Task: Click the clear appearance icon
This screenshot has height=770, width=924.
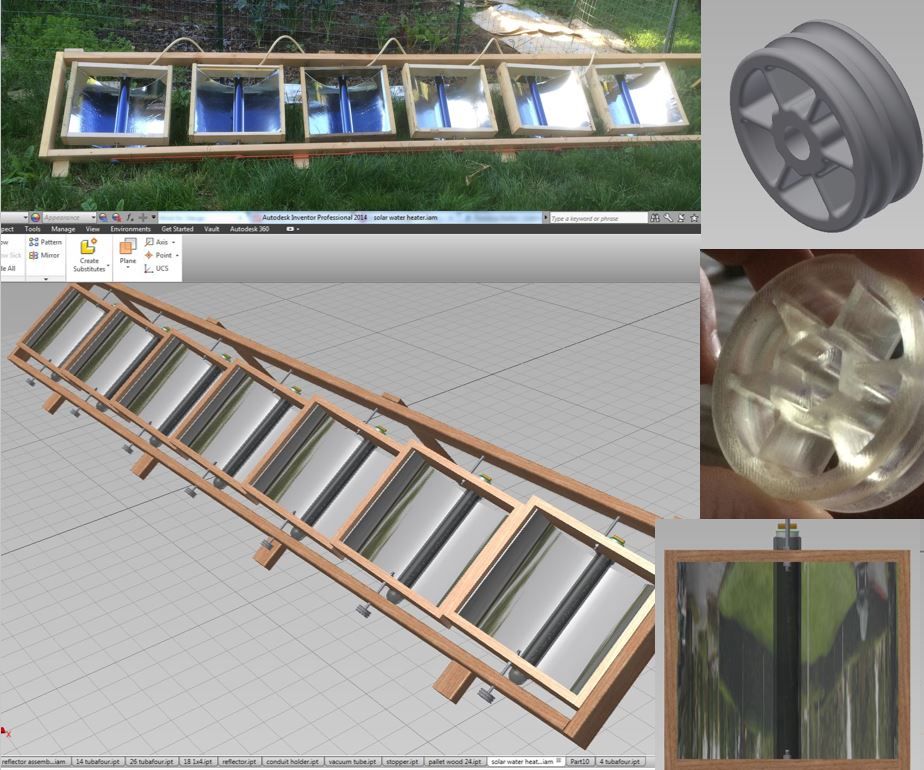Action: point(117,218)
